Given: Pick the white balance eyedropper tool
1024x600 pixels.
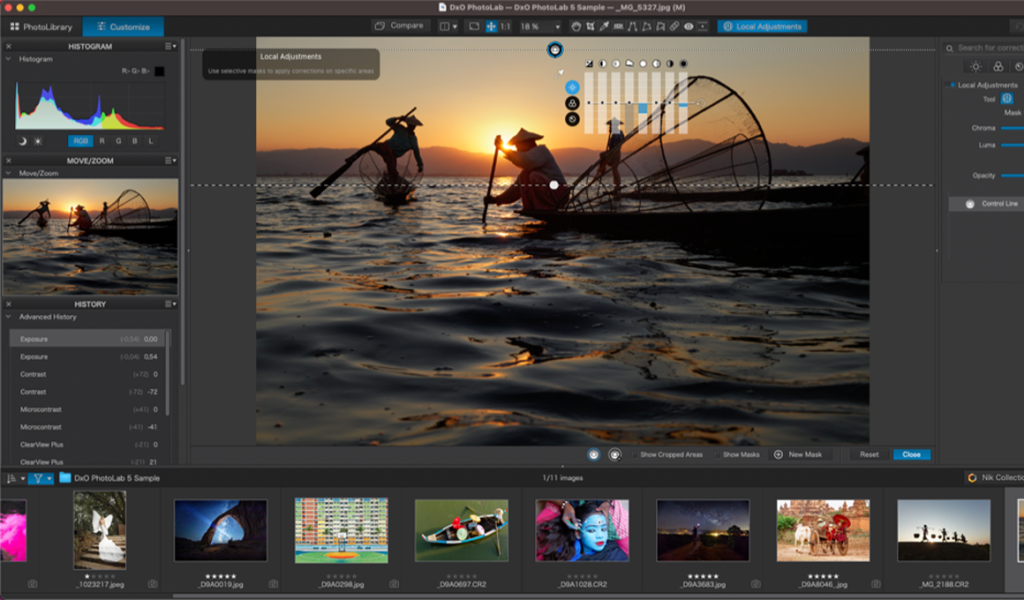Looking at the screenshot, I should [603, 27].
